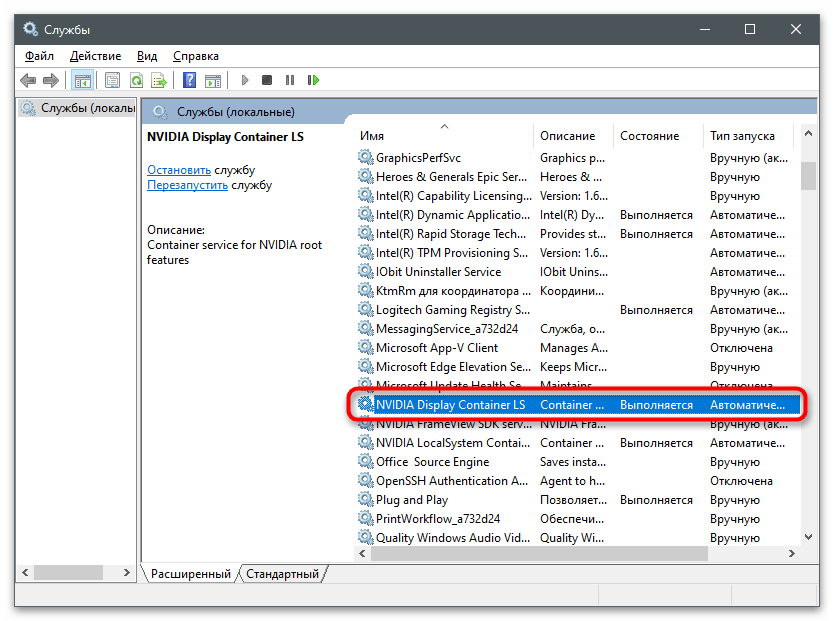834x621 pixels.
Task: Click the Остановить service link
Action: 179,170
